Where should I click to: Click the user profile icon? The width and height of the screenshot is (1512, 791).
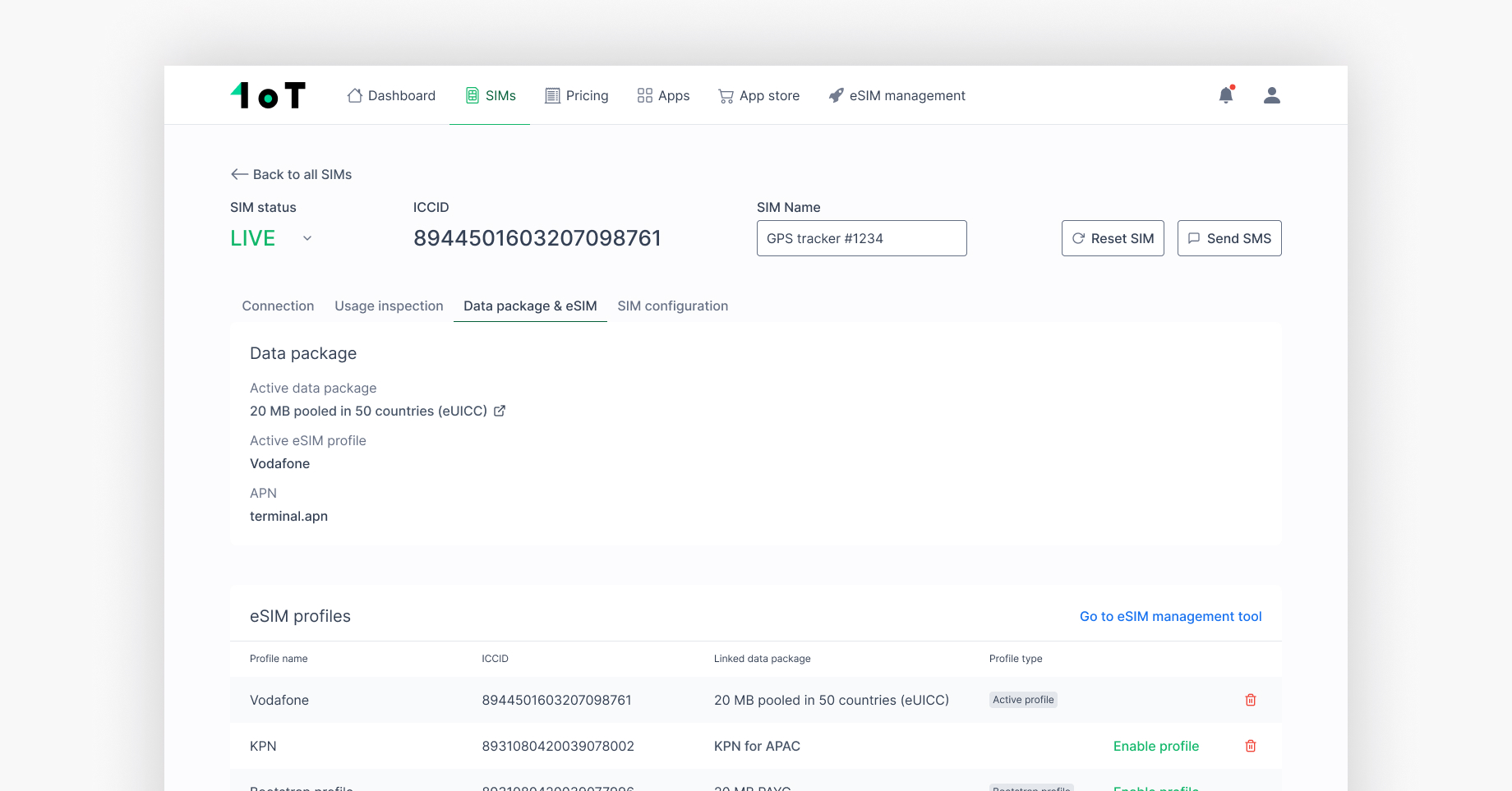point(1271,95)
